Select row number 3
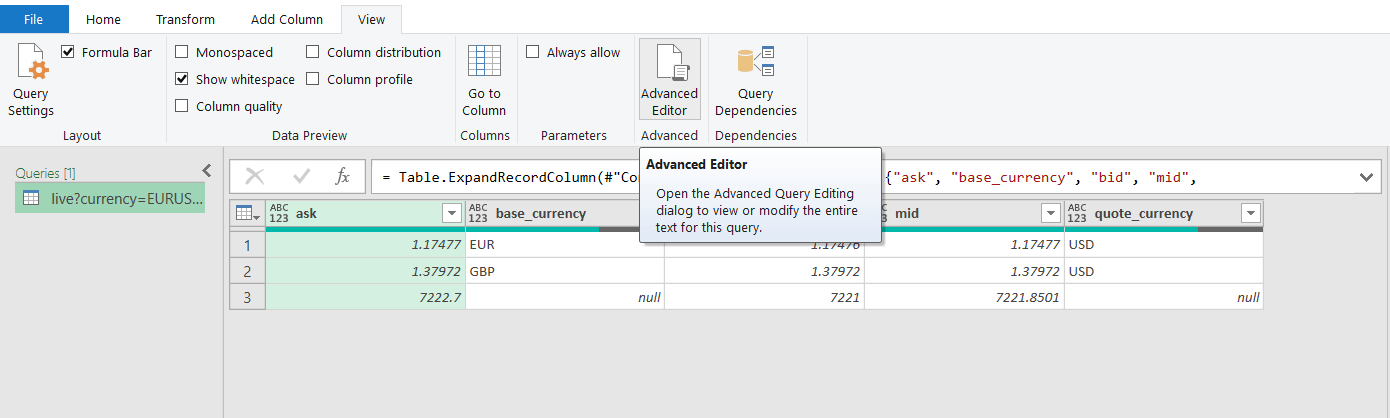1390x418 pixels. point(247,297)
